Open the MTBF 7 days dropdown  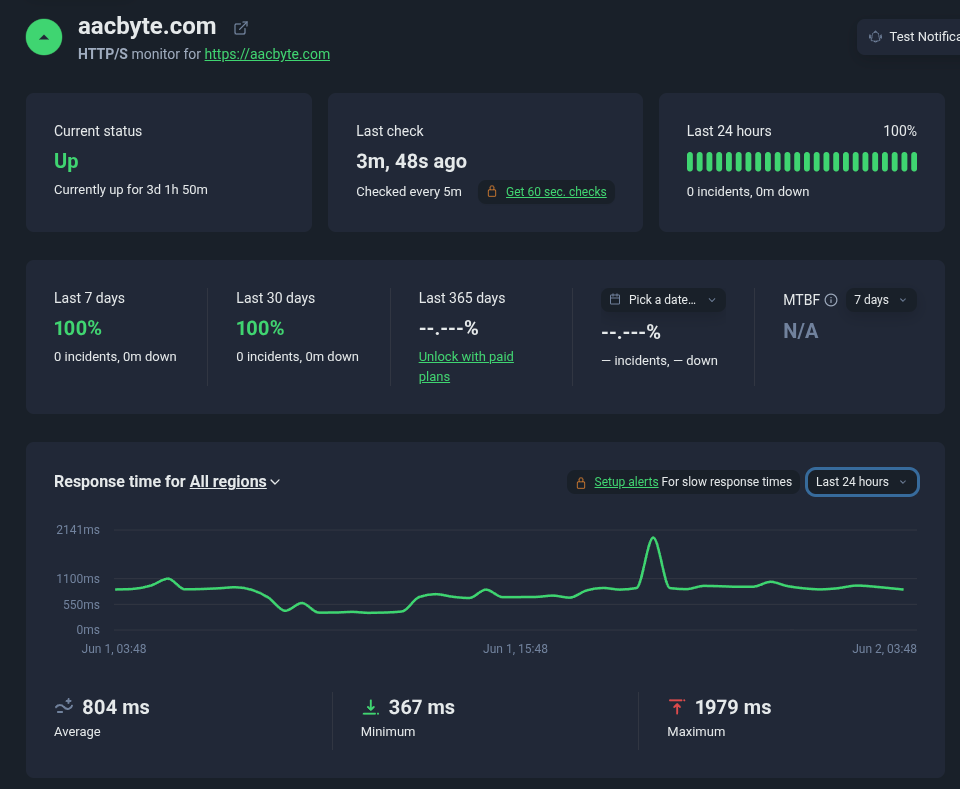click(x=880, y=300)
